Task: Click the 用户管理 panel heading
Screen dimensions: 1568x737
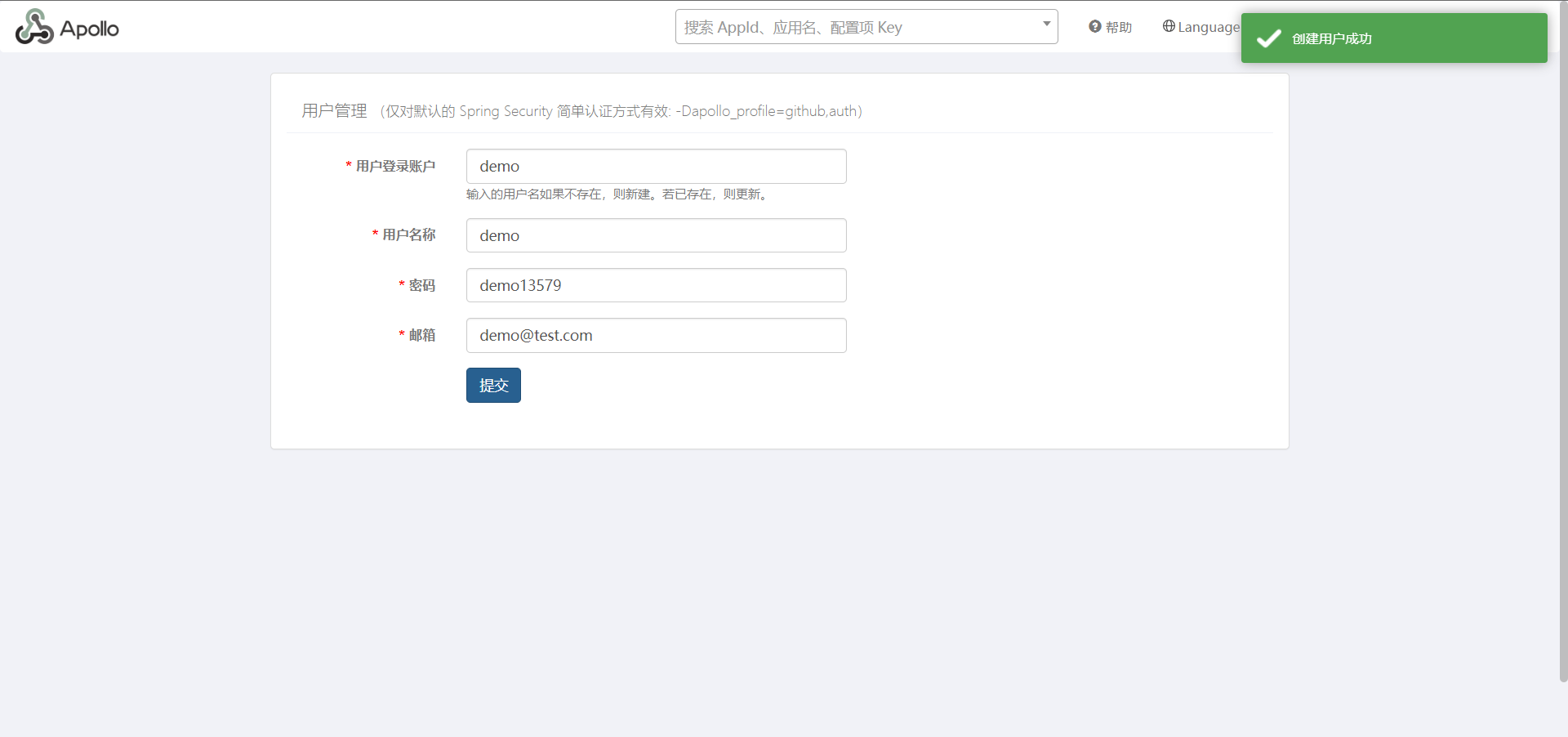Action: (335, 111)
